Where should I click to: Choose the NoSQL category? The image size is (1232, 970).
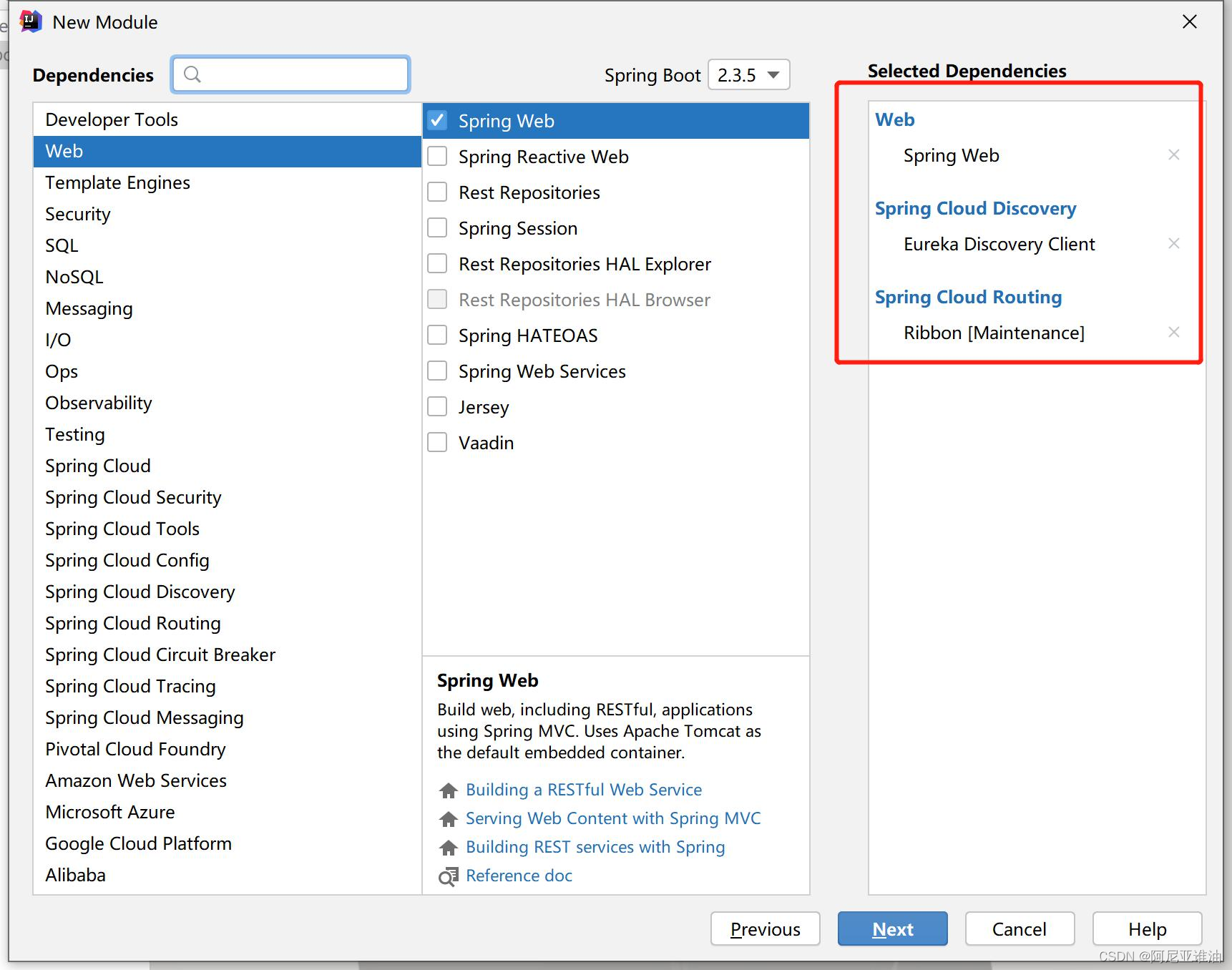pyautogui.click(x=228, y=277)
